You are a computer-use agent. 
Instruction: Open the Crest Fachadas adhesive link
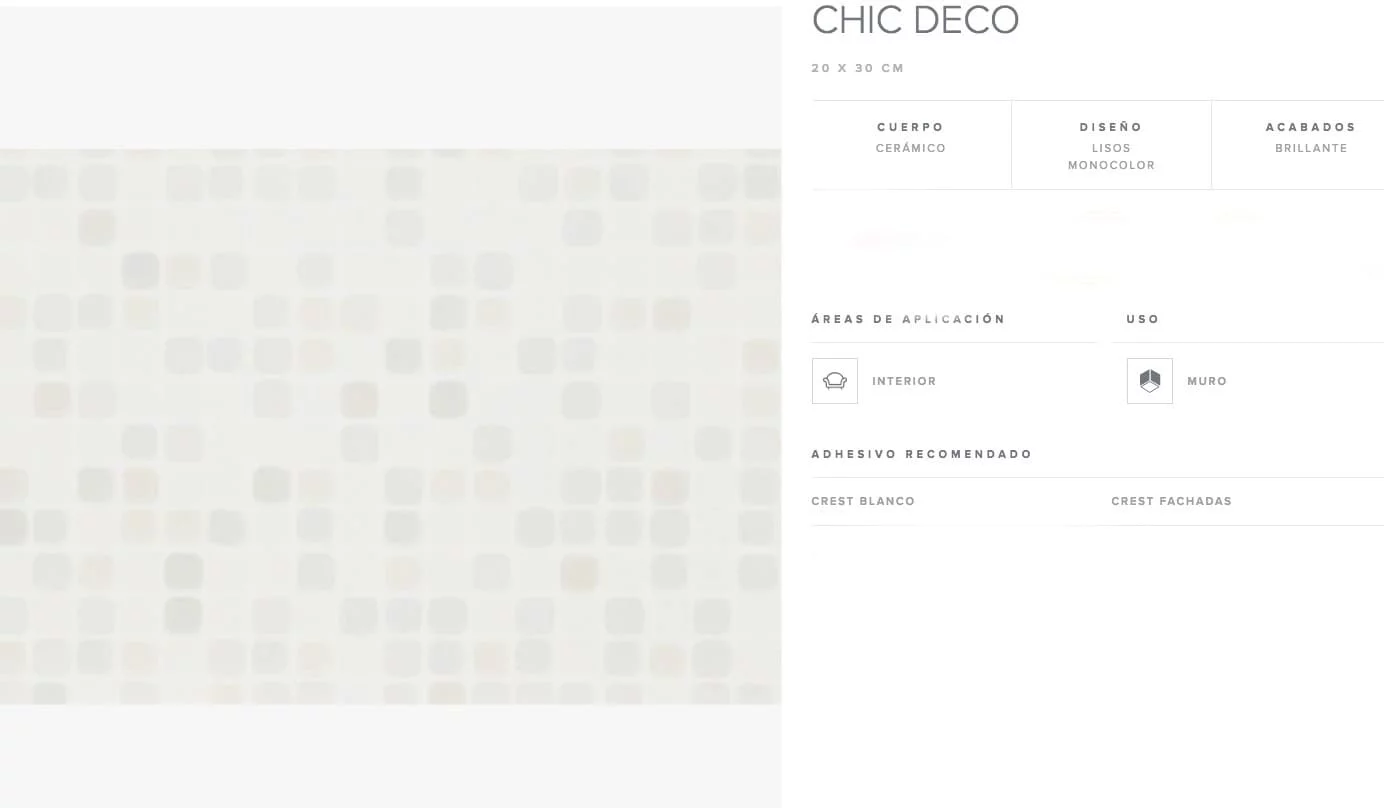[x=1171, y=501]
